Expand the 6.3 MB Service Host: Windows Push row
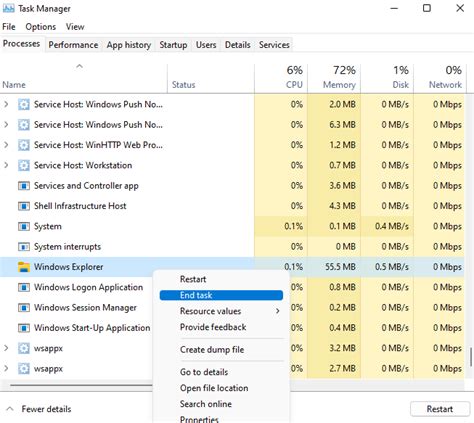Screen dimensions: 474x423 click(x=6, y=124)
